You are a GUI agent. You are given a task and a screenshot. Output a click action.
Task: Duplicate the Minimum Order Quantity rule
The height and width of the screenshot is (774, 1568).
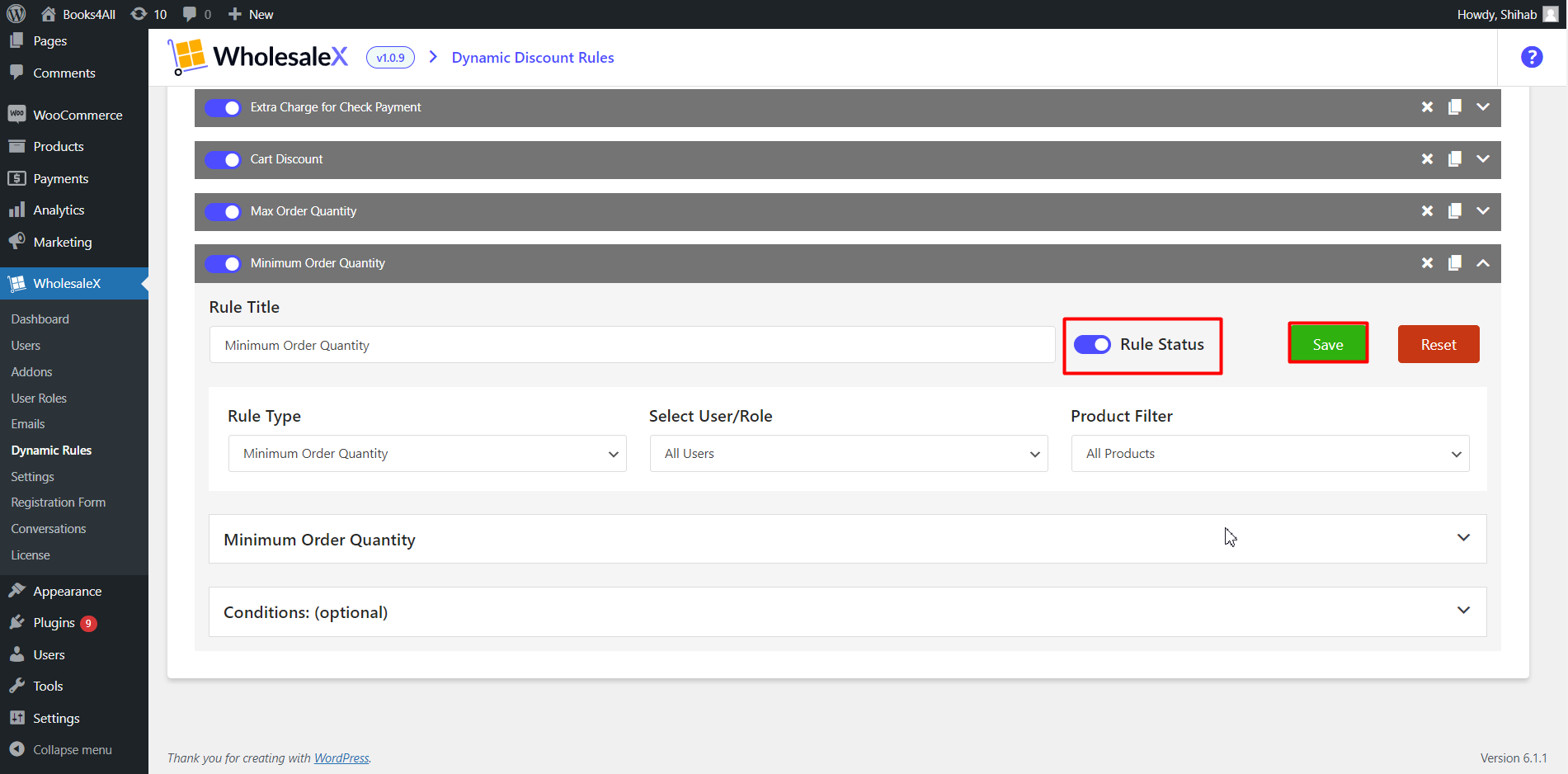click(1455, 263)
